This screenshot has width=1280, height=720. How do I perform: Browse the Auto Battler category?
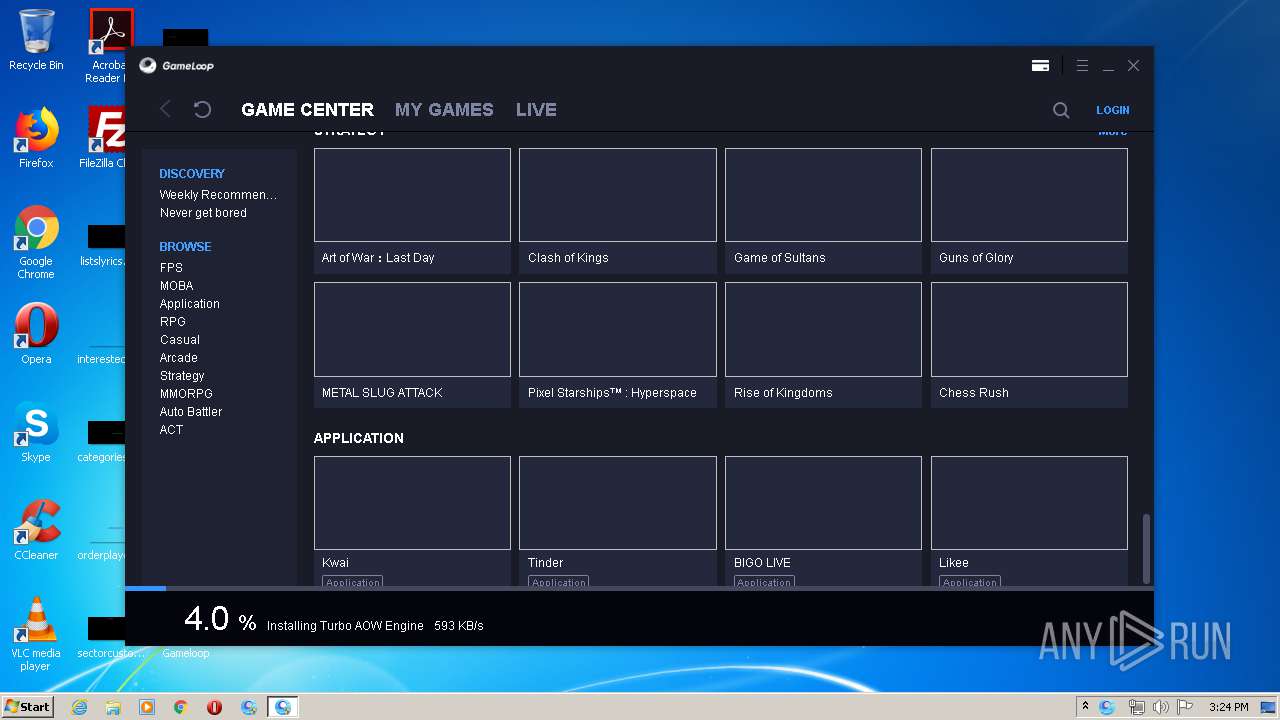click(191, 412)
